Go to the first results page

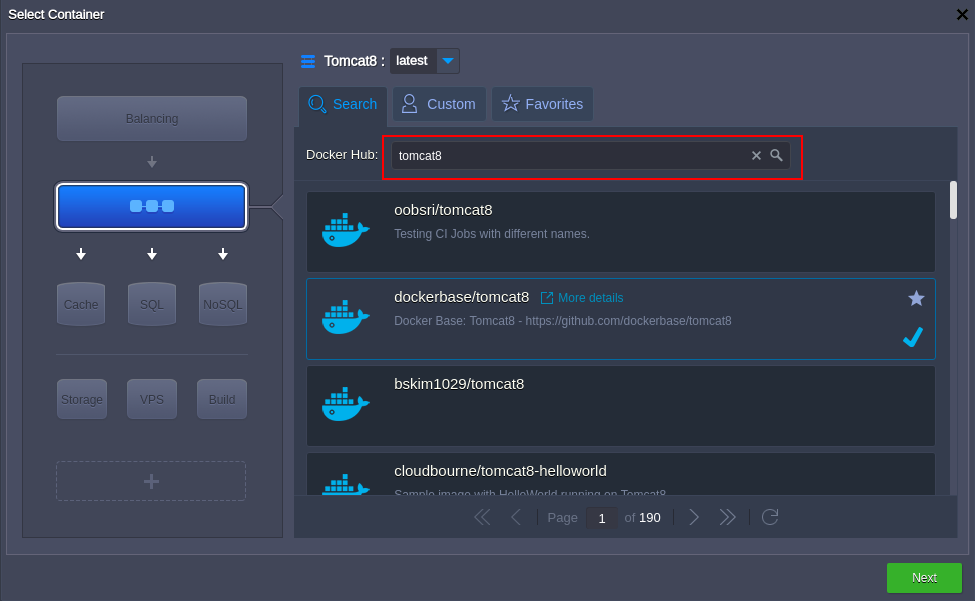(x=482, y=517)
